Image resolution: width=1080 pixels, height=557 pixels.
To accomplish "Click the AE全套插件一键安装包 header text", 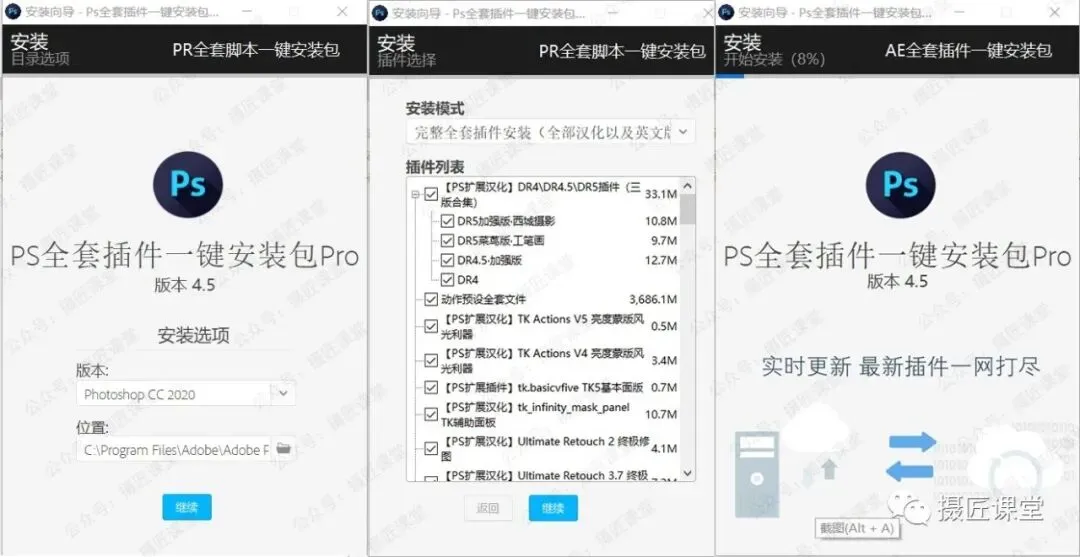I will click(x=968, y=50).
